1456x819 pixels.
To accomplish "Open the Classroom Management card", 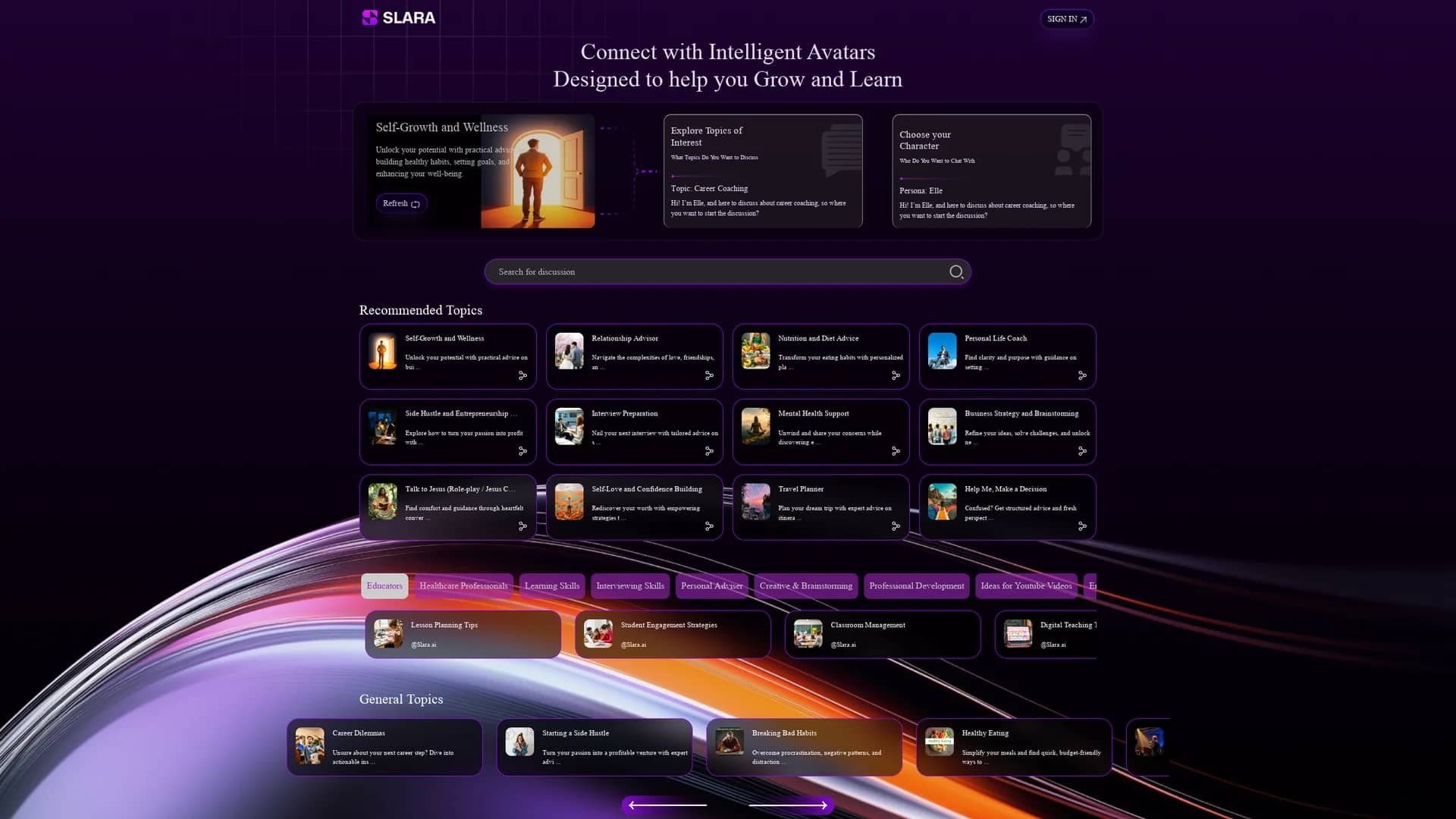I will pos(883,635).
